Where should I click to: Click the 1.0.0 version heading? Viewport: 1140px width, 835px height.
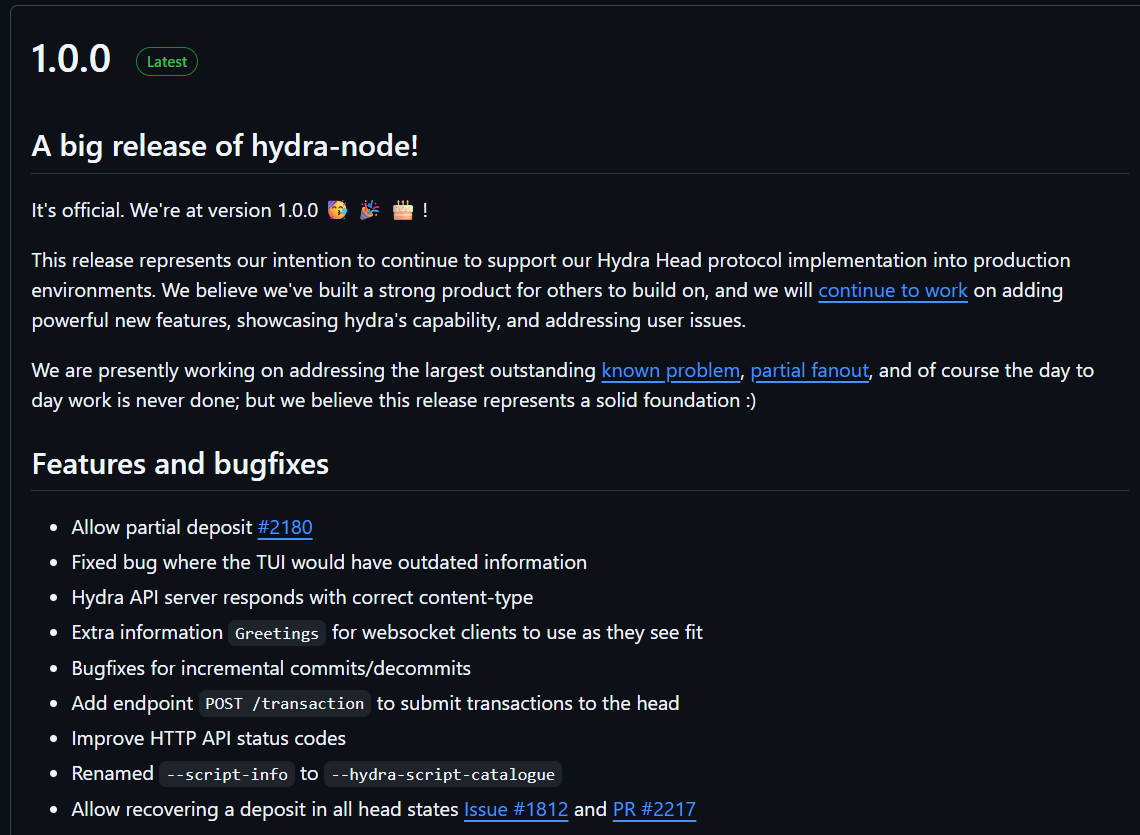(70, 59)
